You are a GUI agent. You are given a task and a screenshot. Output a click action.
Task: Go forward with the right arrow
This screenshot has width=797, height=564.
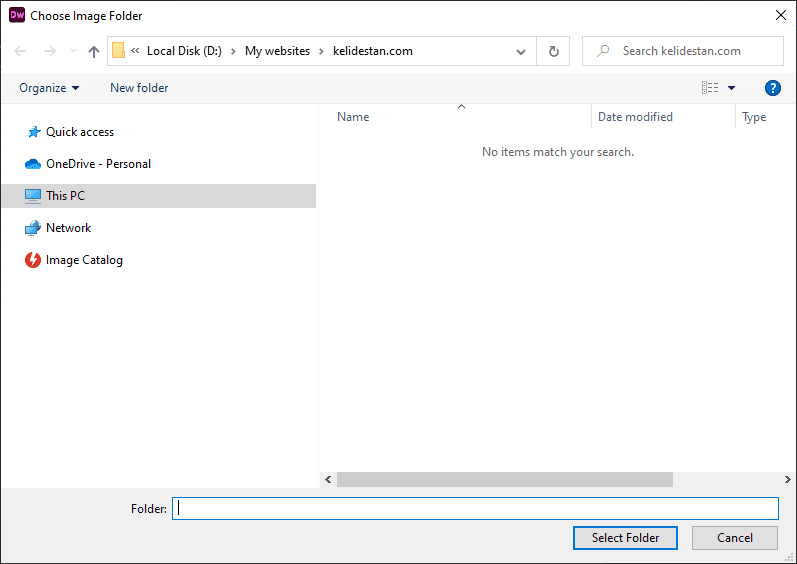click(50, 51)
